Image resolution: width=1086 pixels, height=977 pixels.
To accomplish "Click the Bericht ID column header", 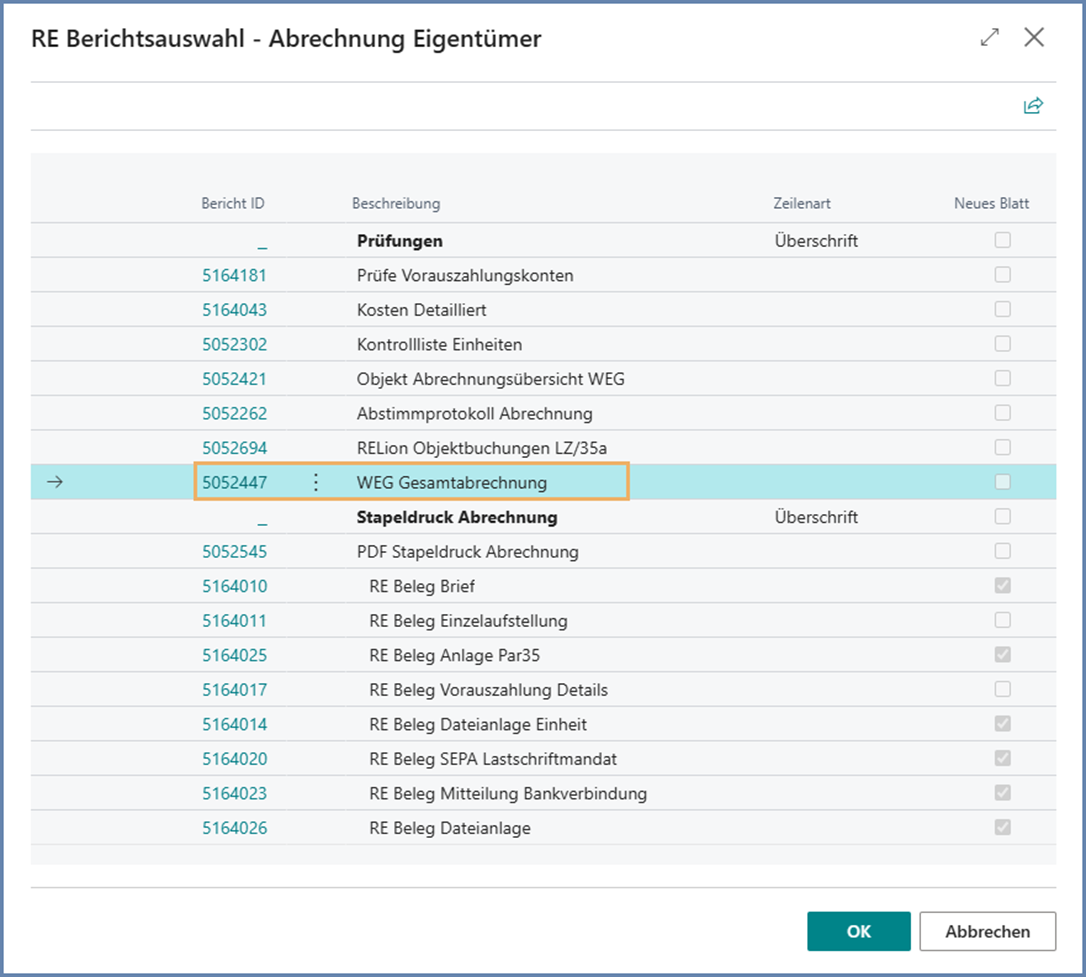I will [x=233, y=204].
